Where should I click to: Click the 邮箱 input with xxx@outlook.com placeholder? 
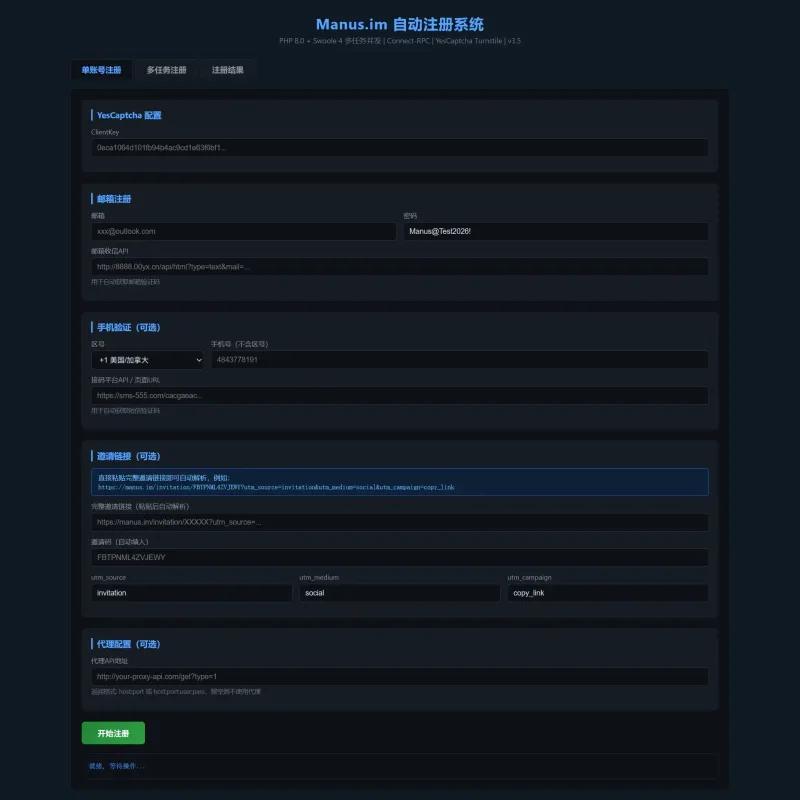point(243,231)
